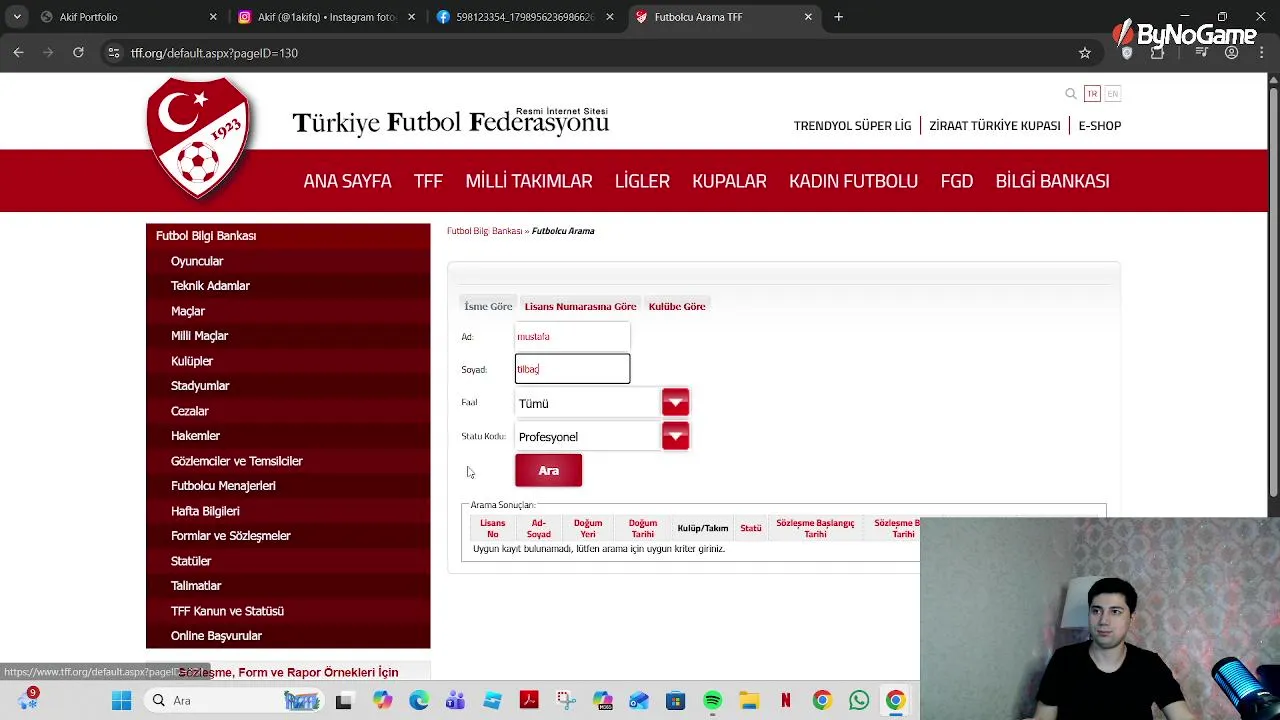Click the Windows taskbar search box
The height and width of the screenshot is (720, 1280).
click(234, 701)
